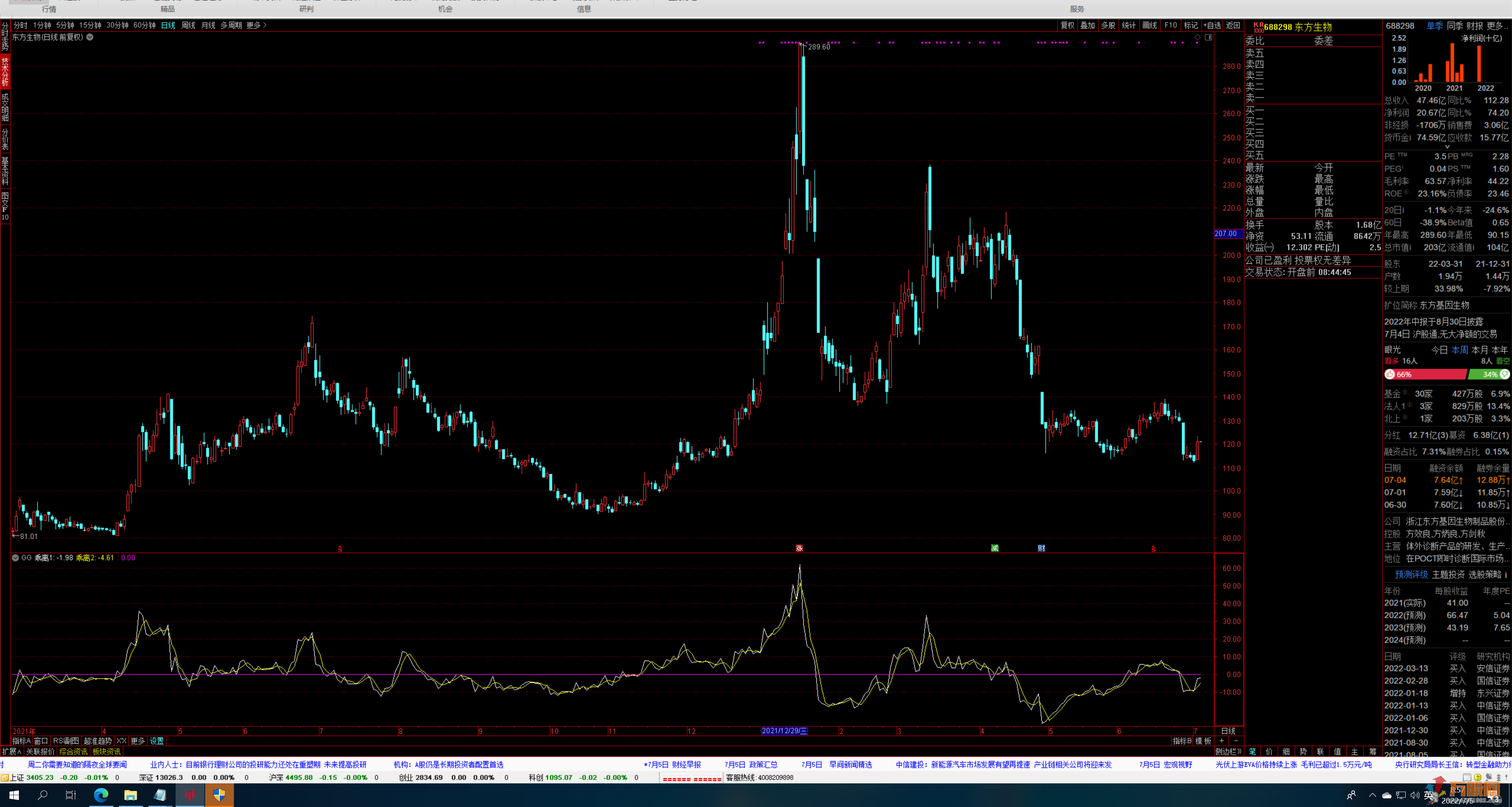The height and width of the screenshot is (807, 1512).
Task: Click the zoom-in plus button
Action: pyautogui.click(x=1221, y=741)
